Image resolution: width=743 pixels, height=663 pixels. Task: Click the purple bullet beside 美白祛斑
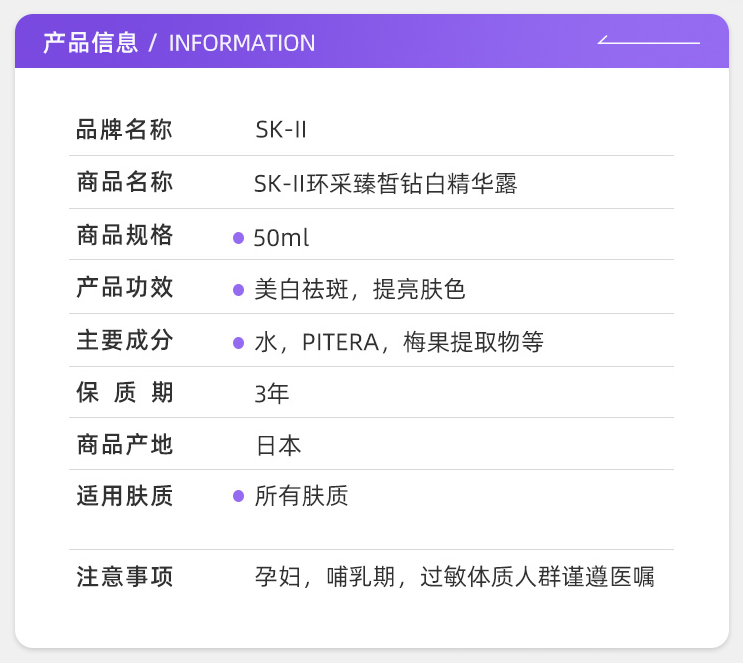coord(238,290)
